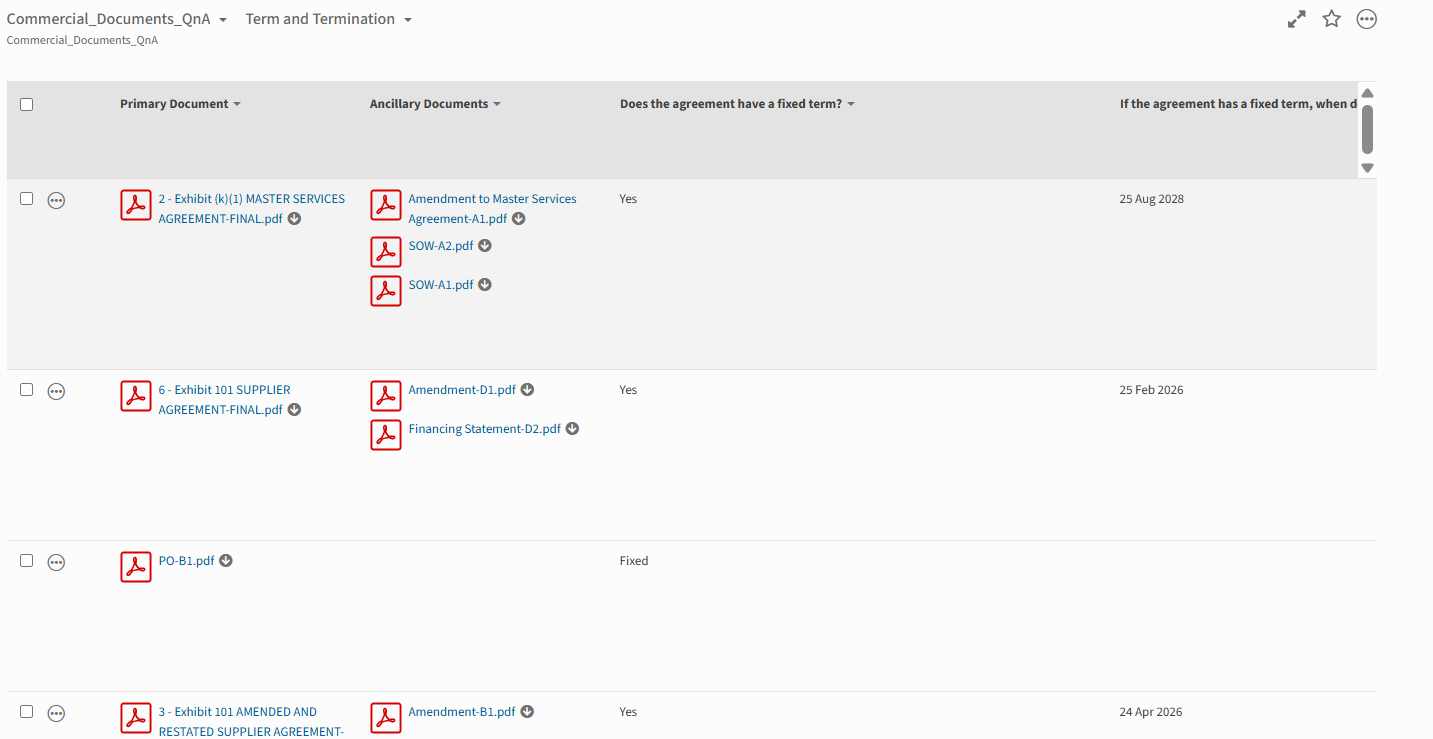
Task: Open 6 - Exhibit 101 SUPPLIER AGREEMENT-FINAL.pdf link
Action: click(224, 399)
